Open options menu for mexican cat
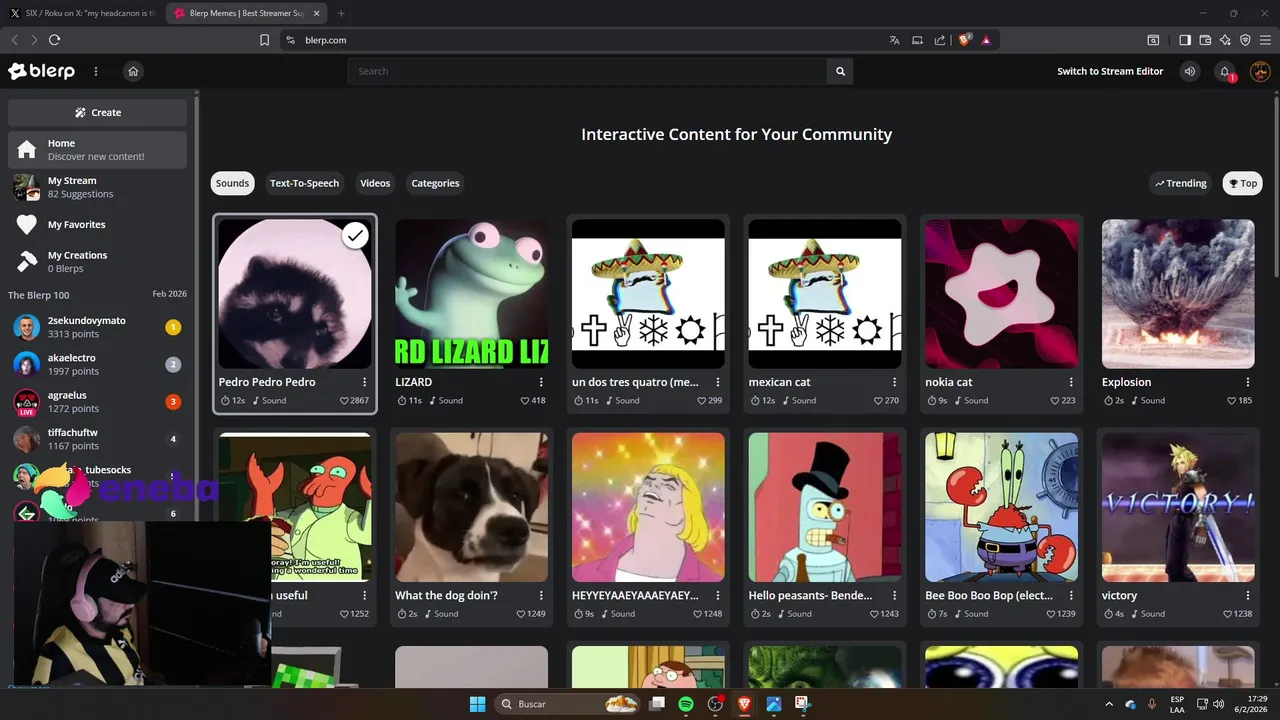Image resolution: width=1280 pixels, height=720 pixels. pos(895,382)
